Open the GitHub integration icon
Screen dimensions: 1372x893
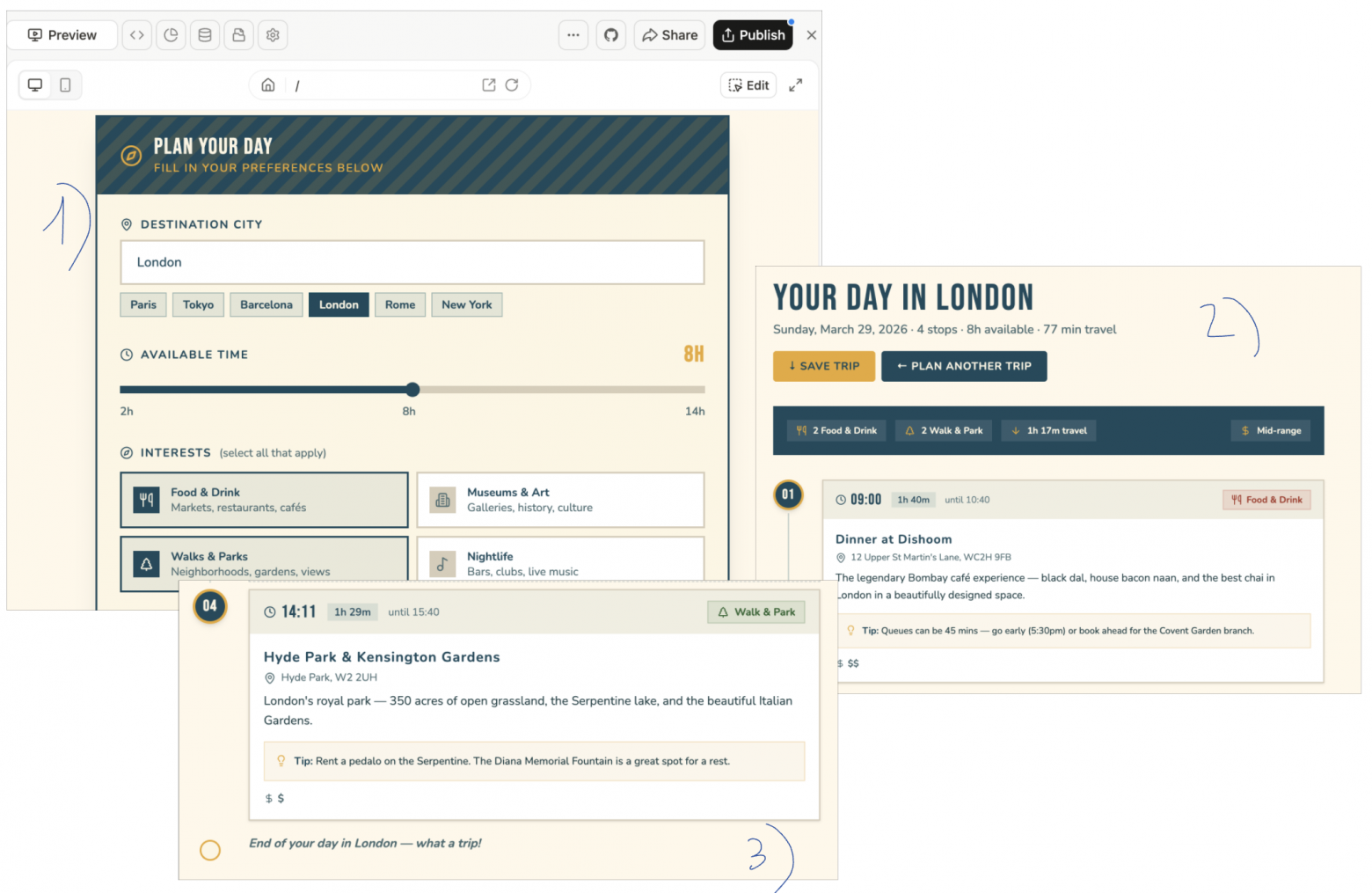coord(611,35)
